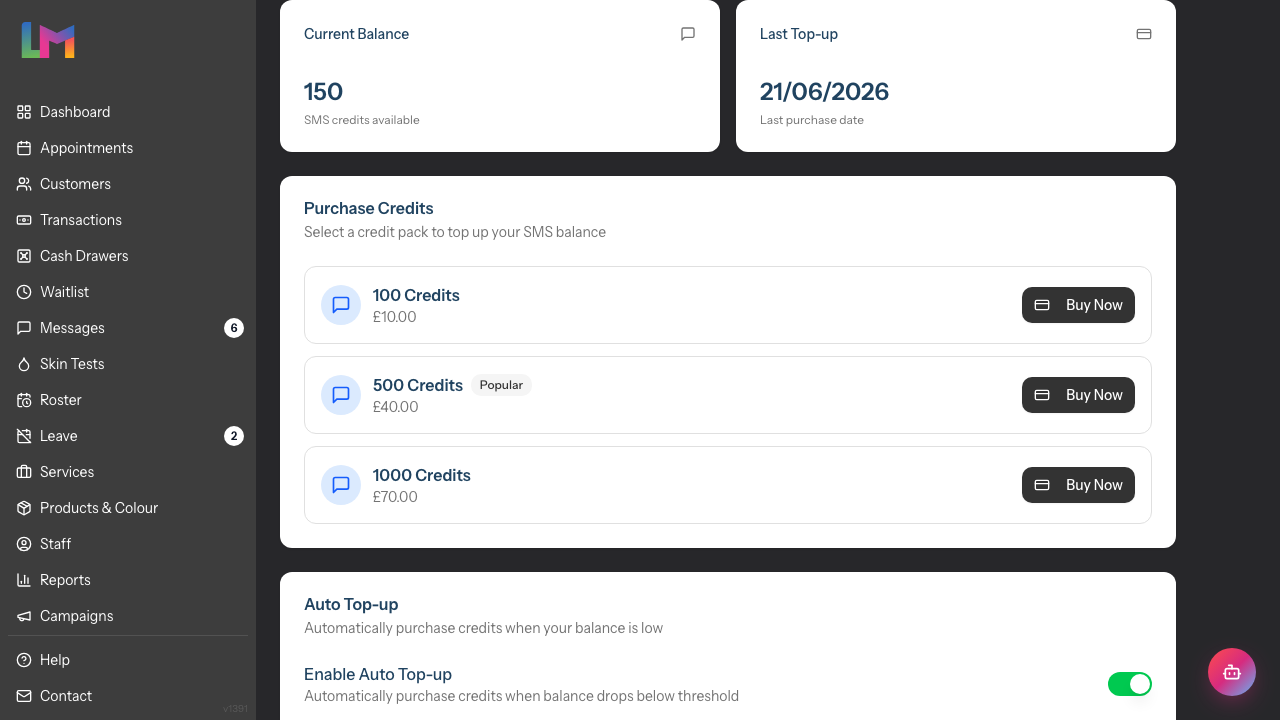1280x720 pixels.
Task: Open the AI assistant robot button
Action: pos(1232,672)
